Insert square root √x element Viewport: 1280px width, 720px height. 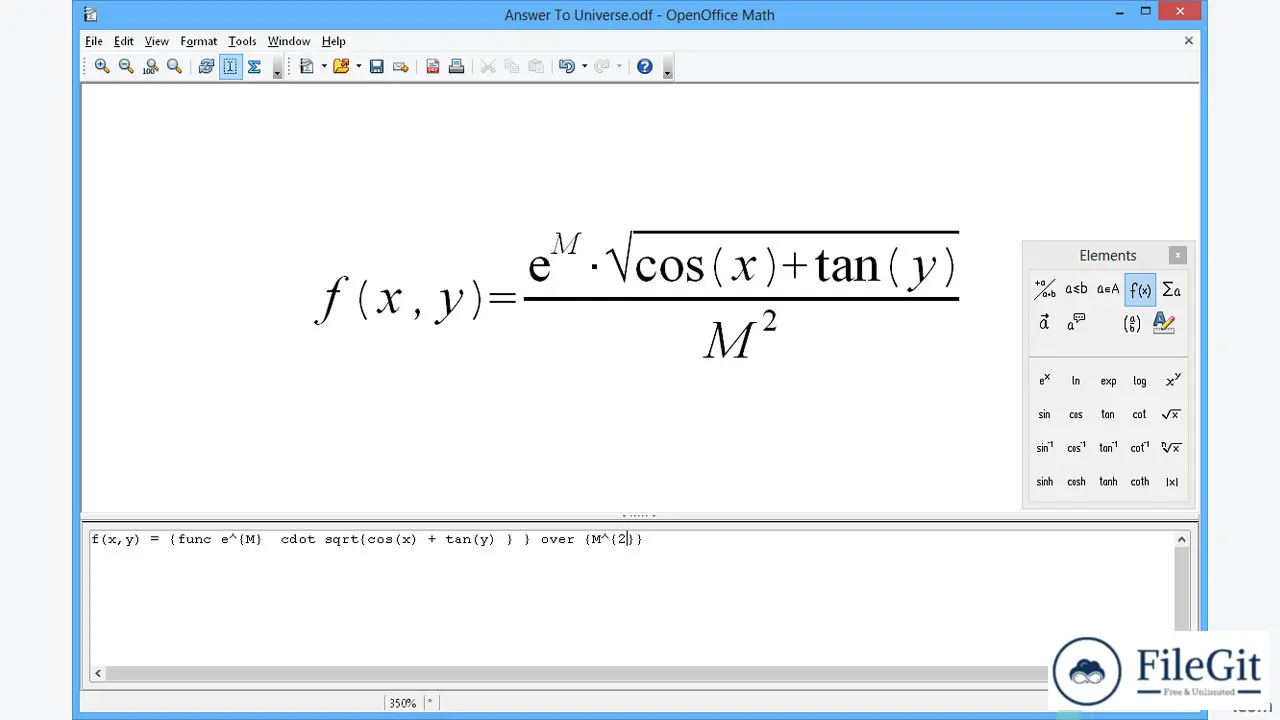(x=1172, y=414)
